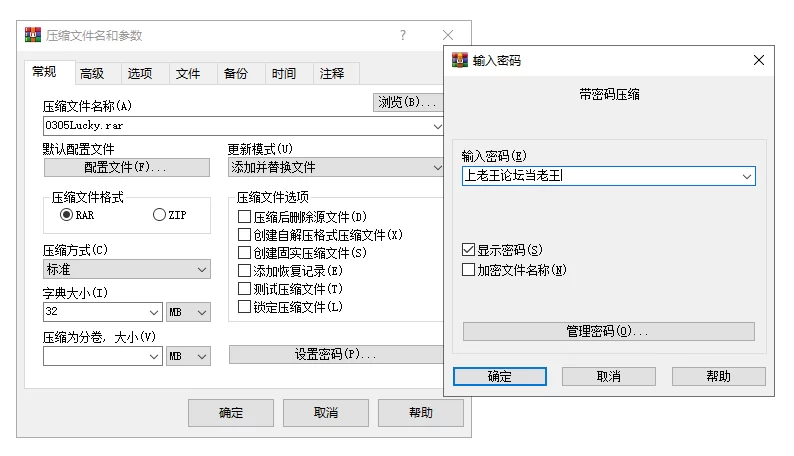Check 压缩后删除源文件 option
This screenshot has height=456, width=794.
[244, 217]
